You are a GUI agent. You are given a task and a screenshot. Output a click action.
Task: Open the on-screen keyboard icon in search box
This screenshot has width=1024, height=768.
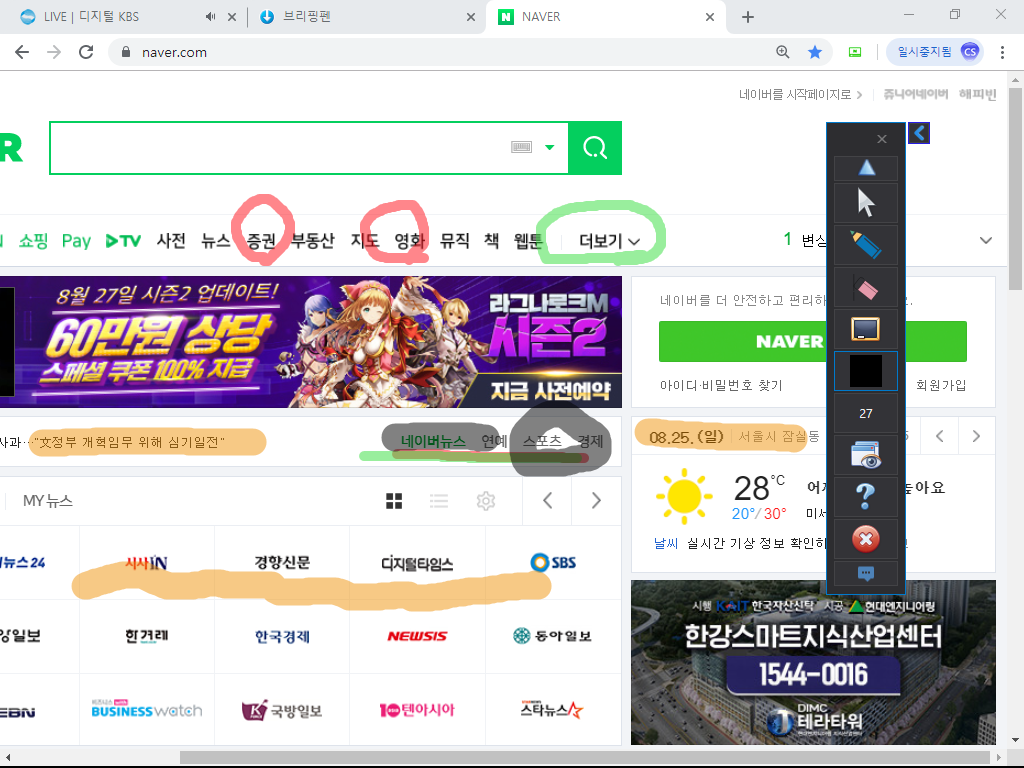[521, 148]
